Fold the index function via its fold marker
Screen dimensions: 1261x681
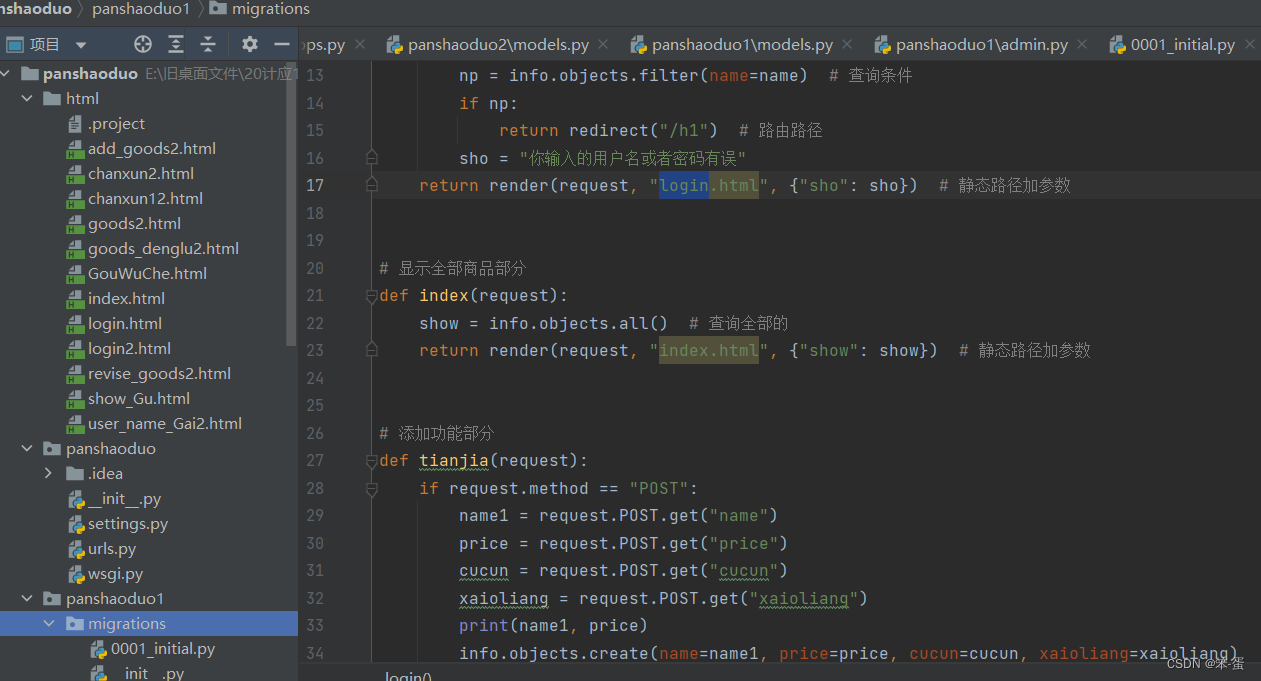(x=371, y=295)
